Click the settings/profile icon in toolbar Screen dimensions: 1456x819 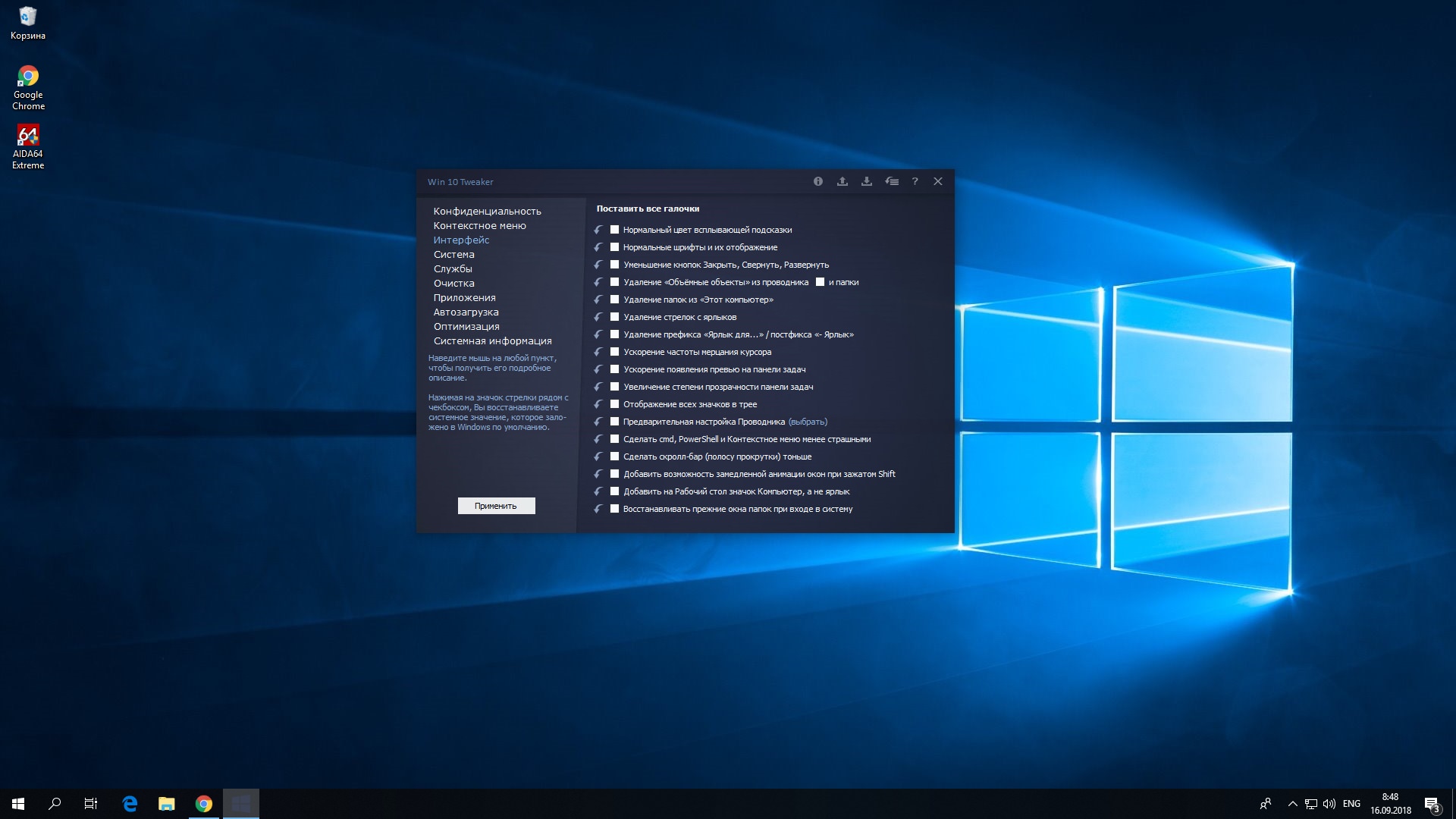pos(890,181)
